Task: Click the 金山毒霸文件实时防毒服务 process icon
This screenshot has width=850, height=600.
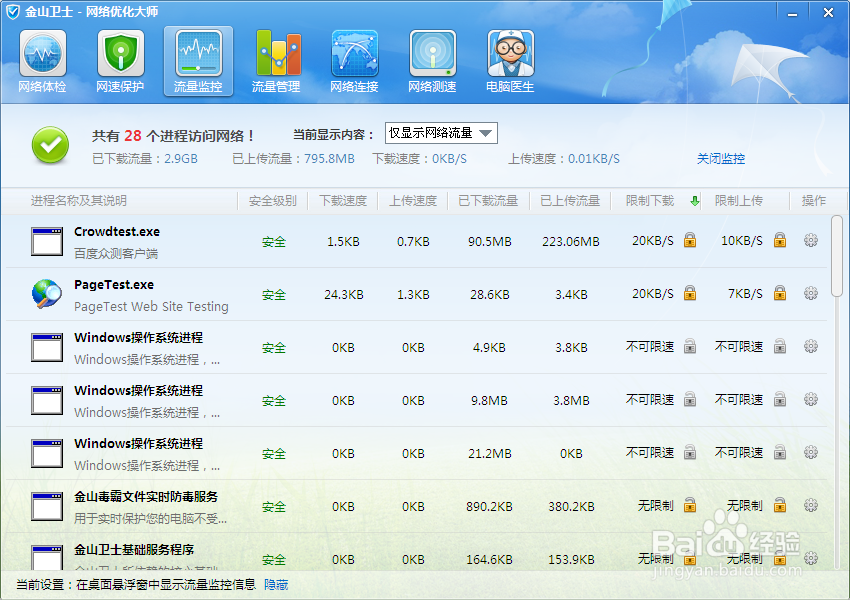Action: 47,507
